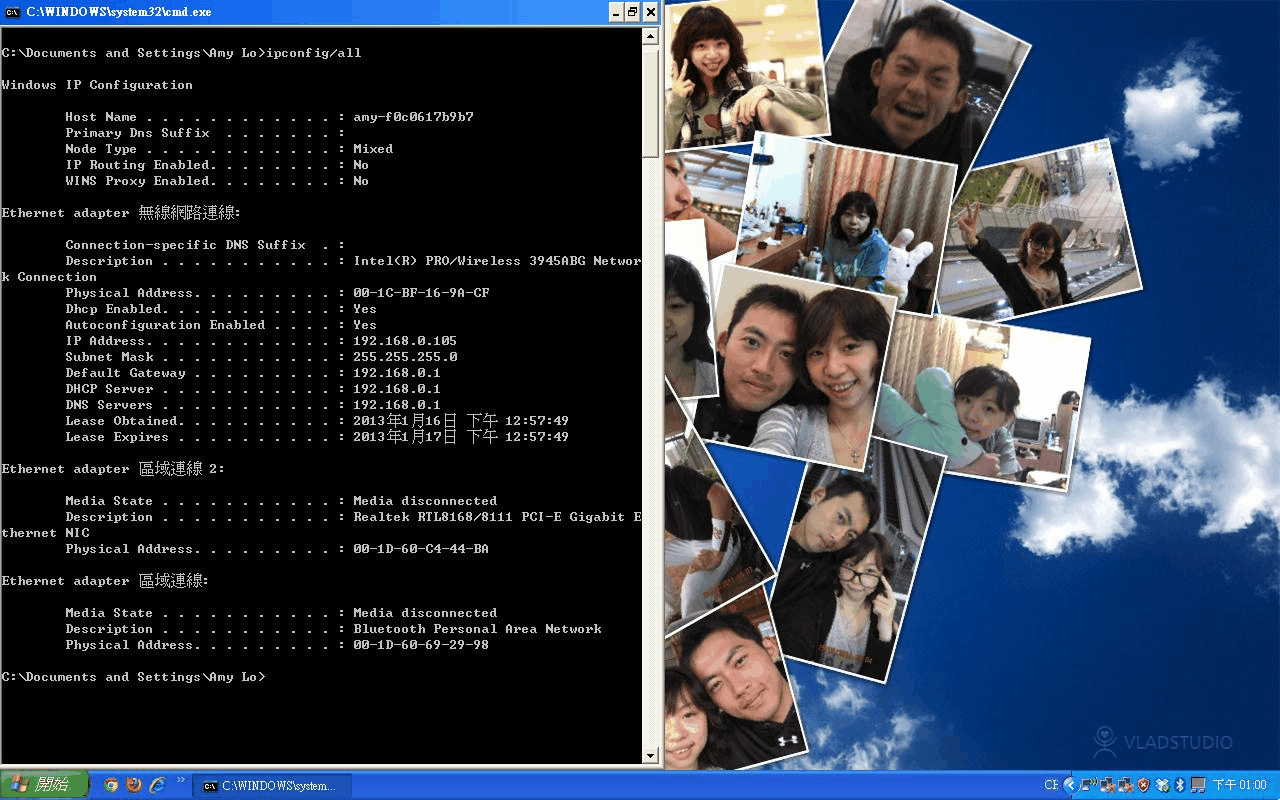Show hidden tray icons with the round arrow
Image resolution: width=1280 pixels, height=800 pixels.
tap(1070, 785)
